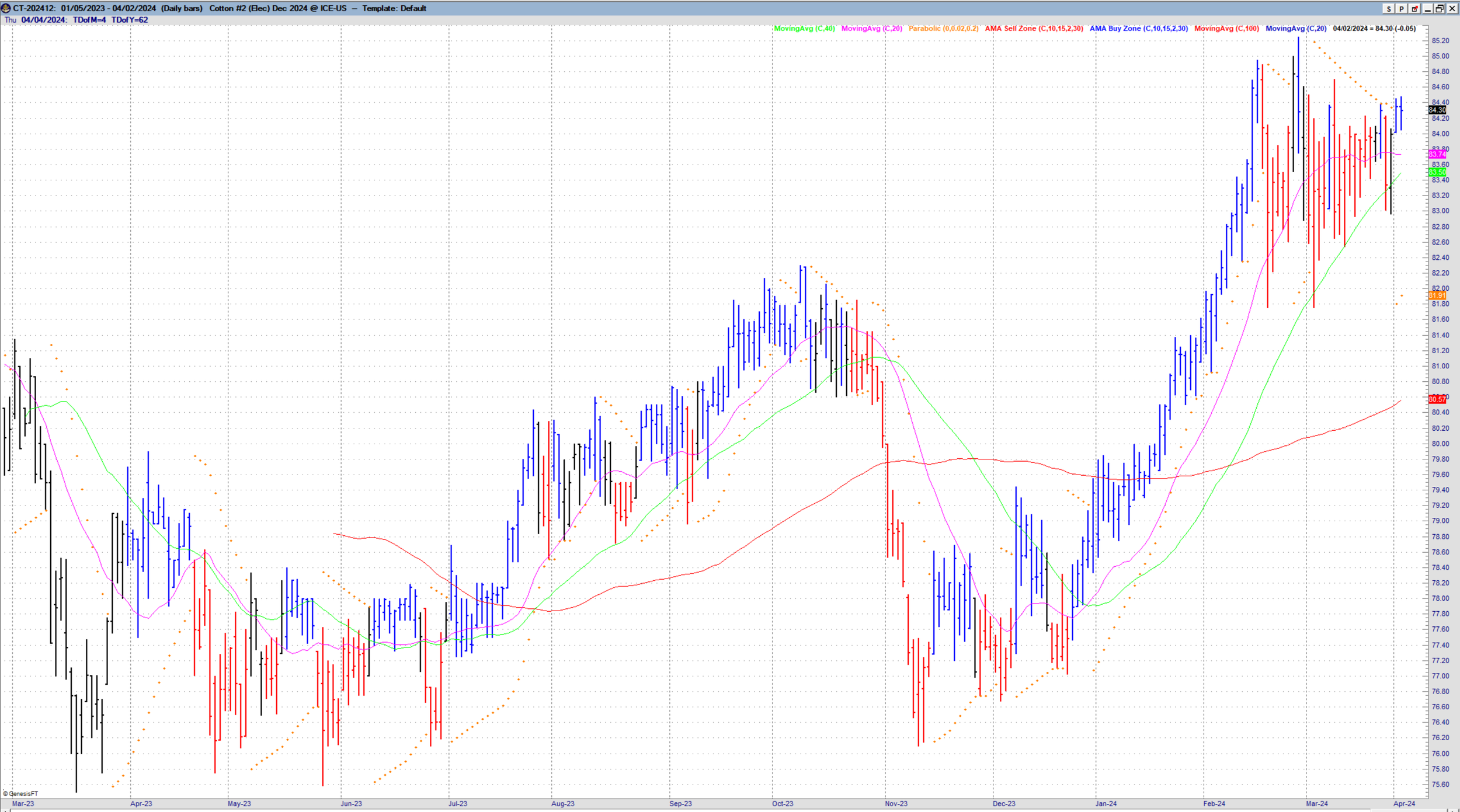Select the magenta MovingAvg (C,20) indicator label
The width and height of the screenshot is (1460, 812).
coord(871,29)
